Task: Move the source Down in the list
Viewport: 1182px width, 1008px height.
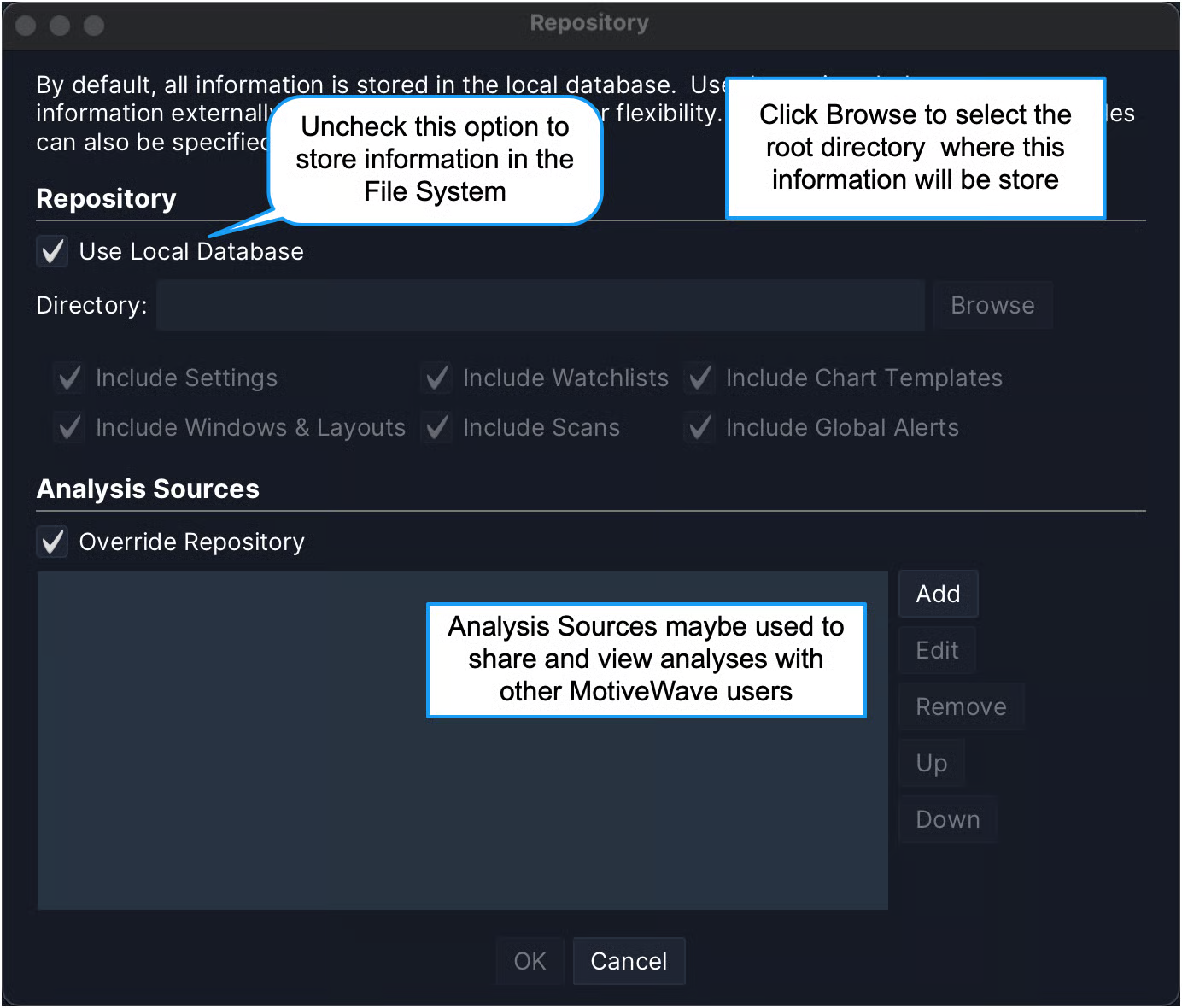Action: pyautogui.click(x=947, y=820)
